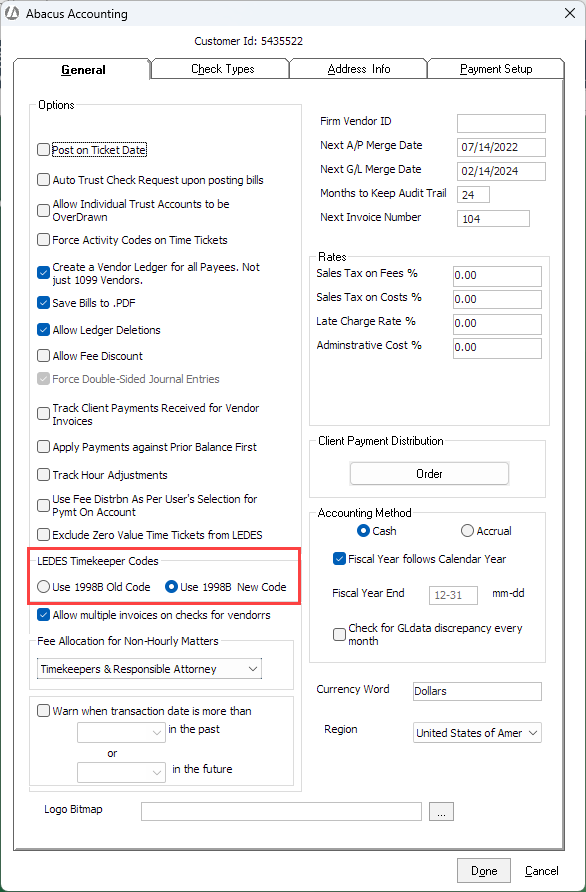Toggle Allow Fee Discount option

[x=43, y=356]
